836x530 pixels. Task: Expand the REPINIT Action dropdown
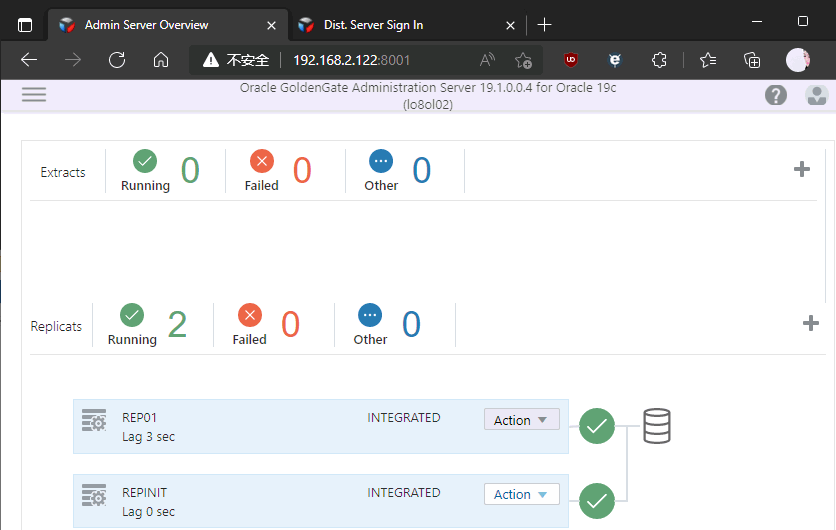[x=521, y=494]
